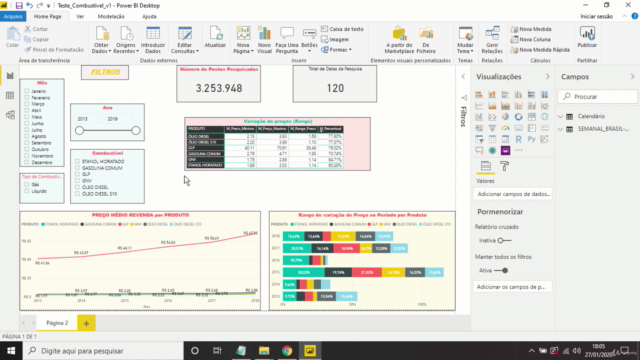Select the donut chart visualization icon
Screen dimensions: 640x360
pos(518,117)
